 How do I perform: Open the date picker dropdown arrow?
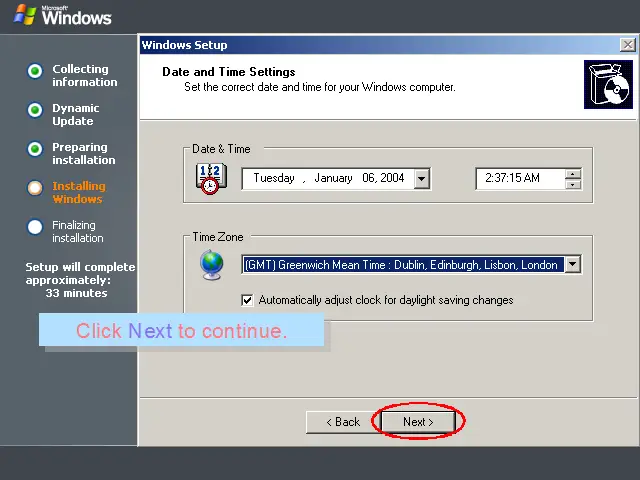click(422, 179)
